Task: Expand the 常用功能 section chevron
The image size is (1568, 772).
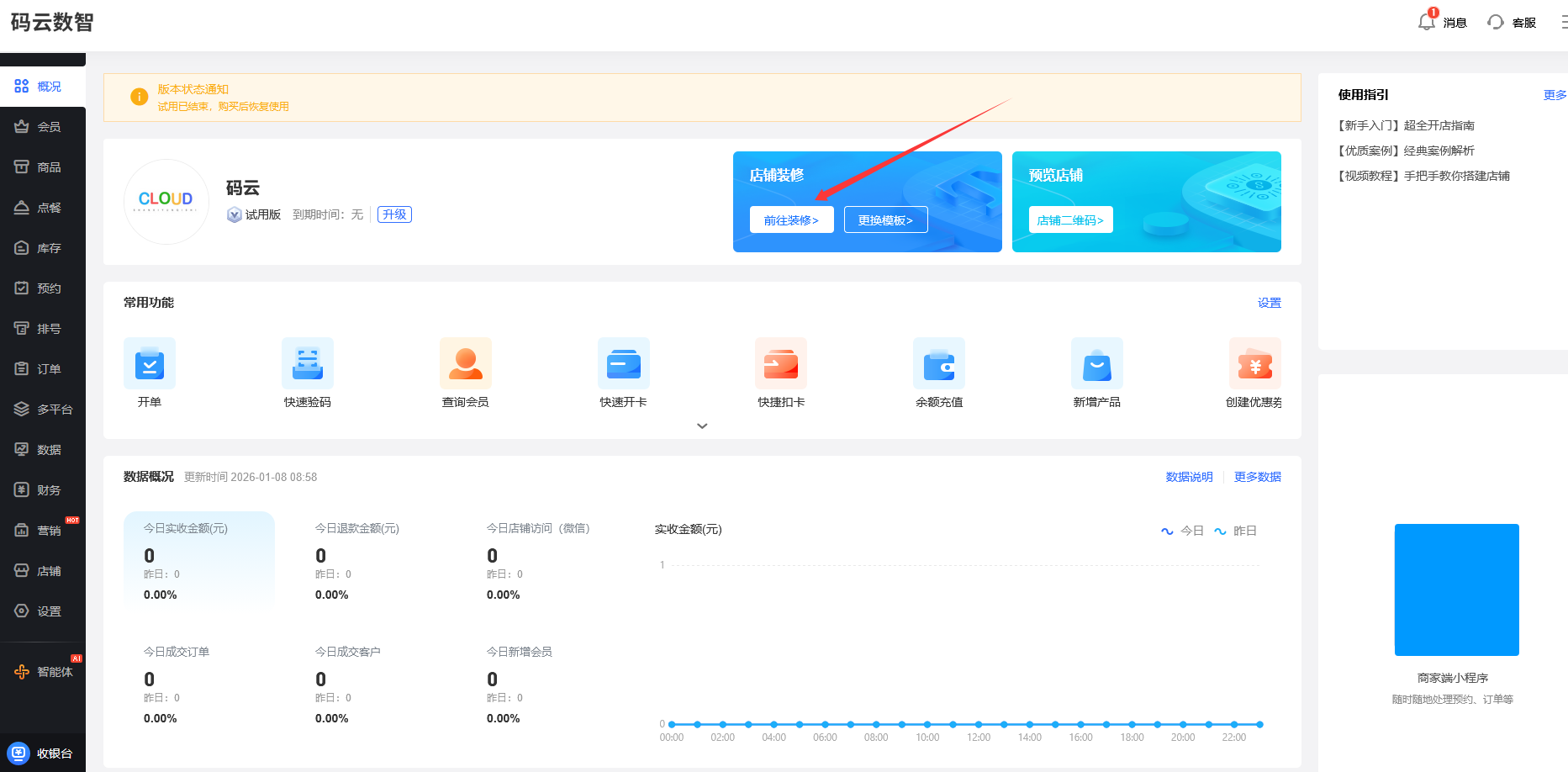Action: [702, 426]
